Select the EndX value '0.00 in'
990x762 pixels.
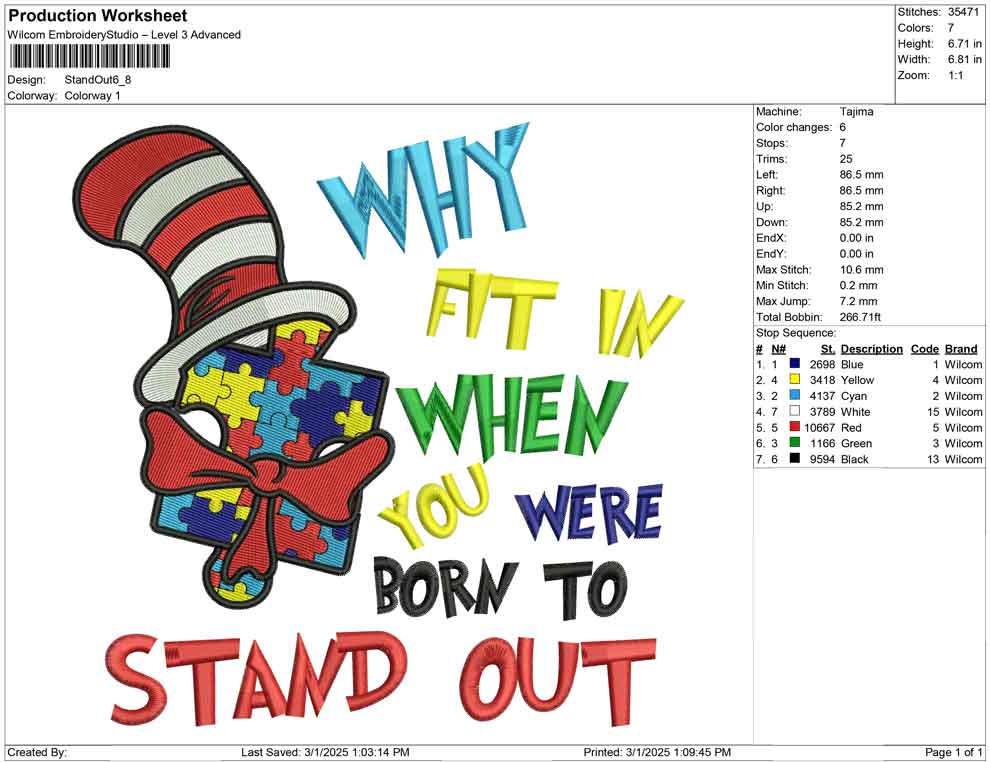(x=856, y=238)
